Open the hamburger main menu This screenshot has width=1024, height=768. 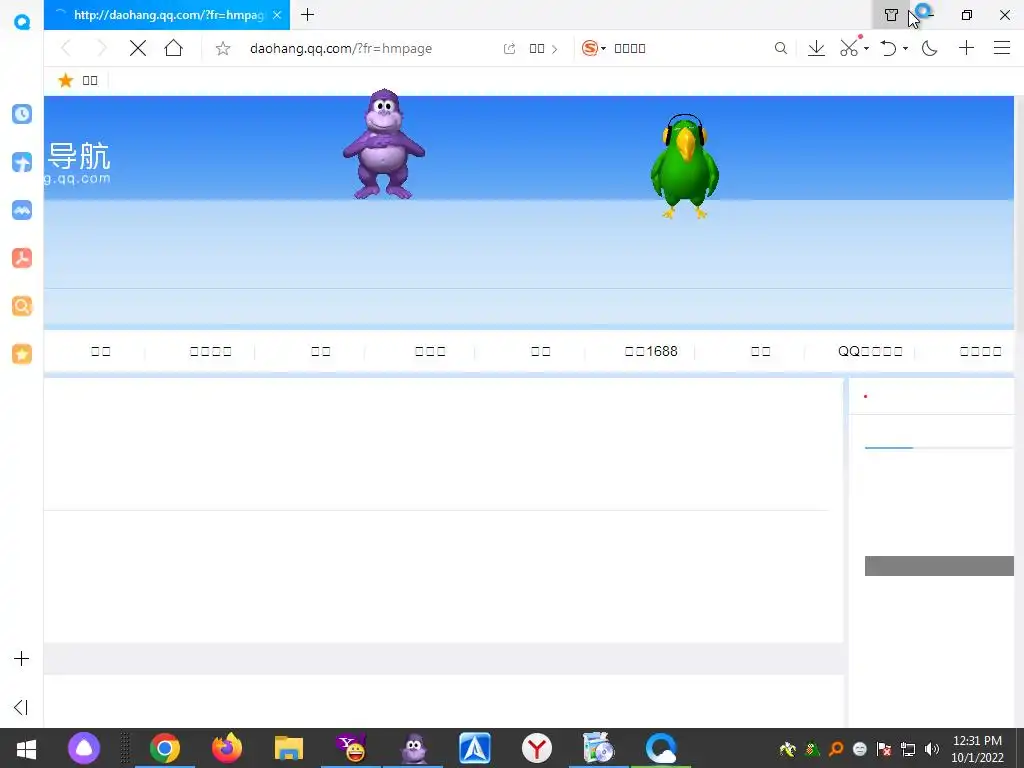pyautogui.click(x=1002, y=48)
